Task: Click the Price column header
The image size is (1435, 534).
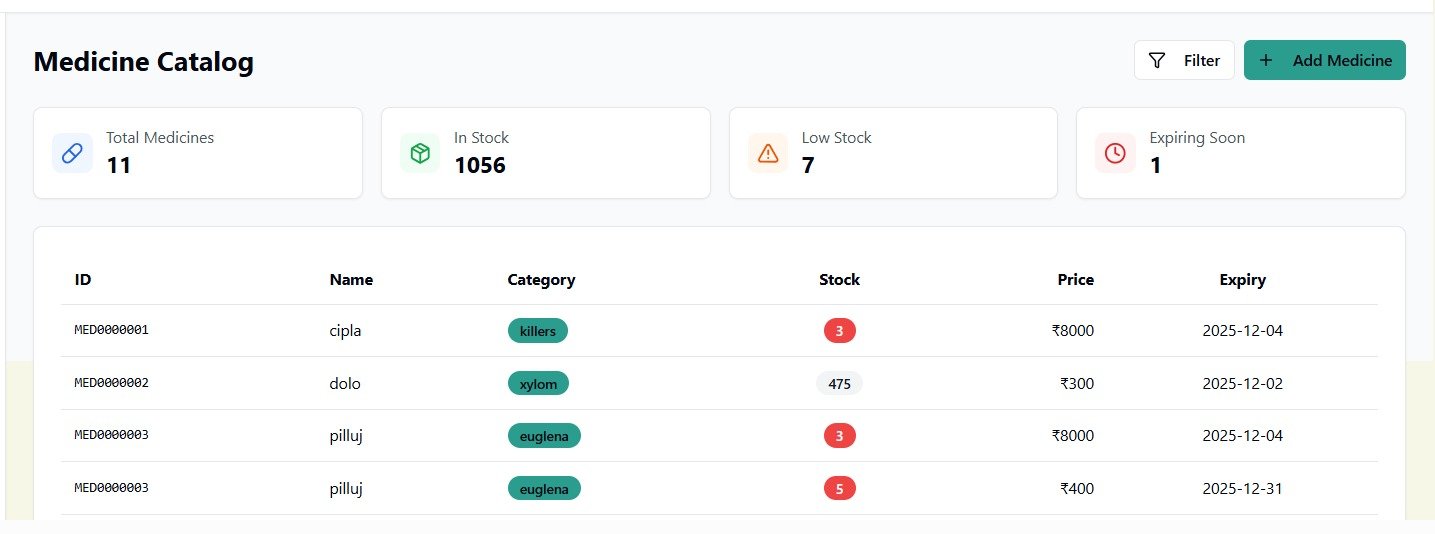Action: (1075, 280)
